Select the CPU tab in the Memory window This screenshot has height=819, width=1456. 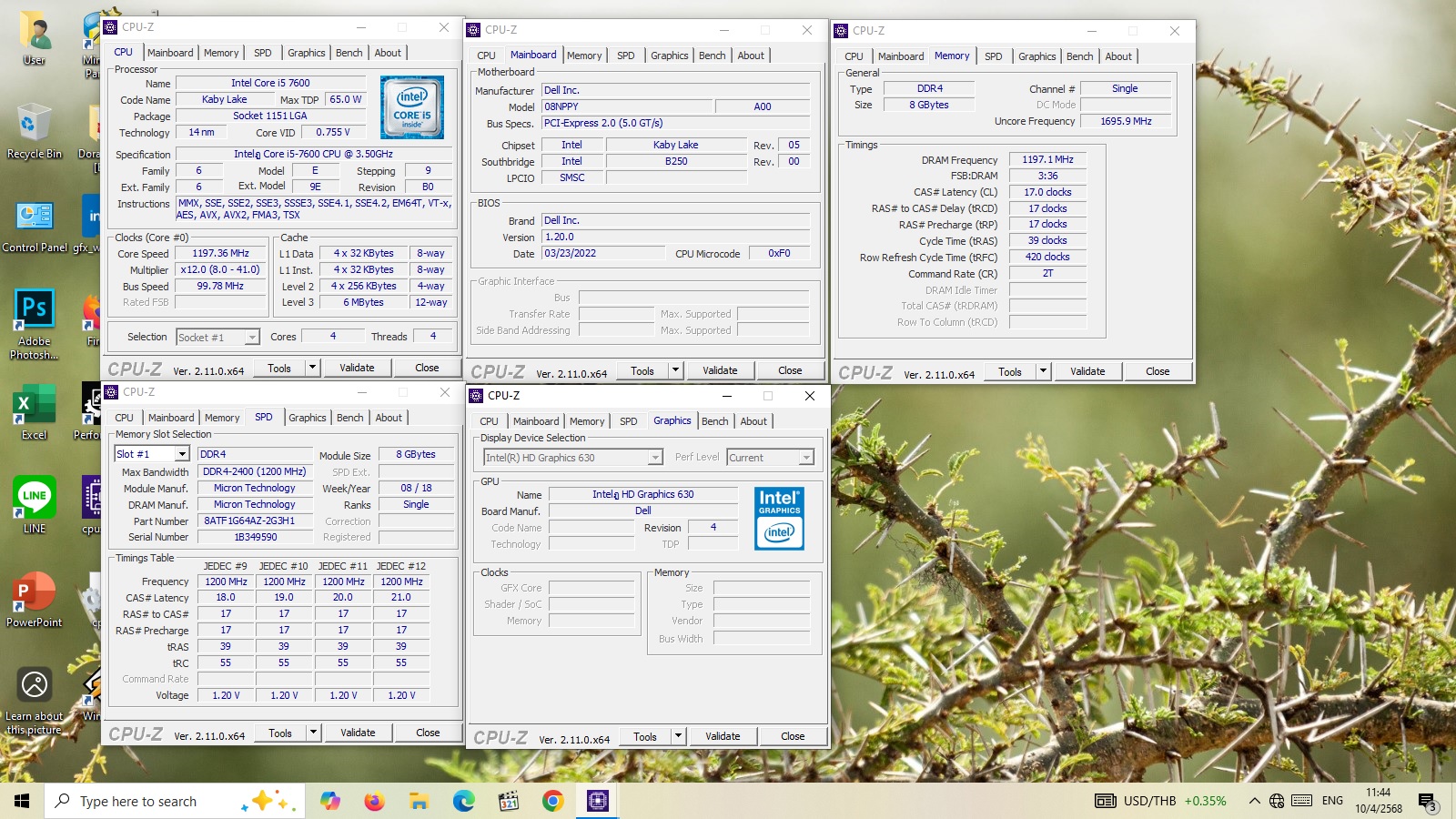(854, 56)
